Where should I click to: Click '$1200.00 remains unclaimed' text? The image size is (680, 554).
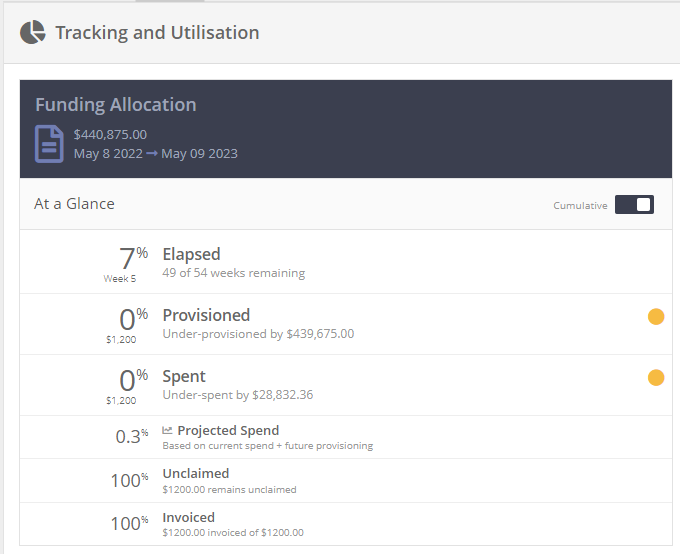click(229, 490)
